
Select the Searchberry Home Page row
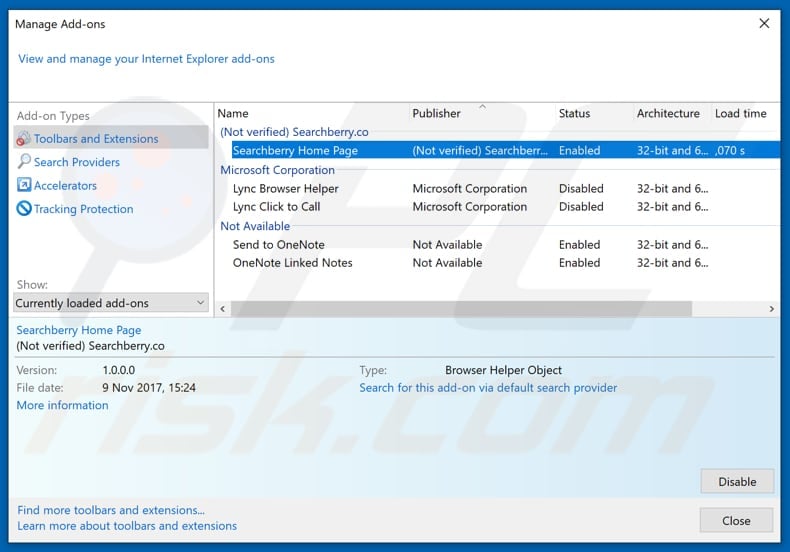505,150
